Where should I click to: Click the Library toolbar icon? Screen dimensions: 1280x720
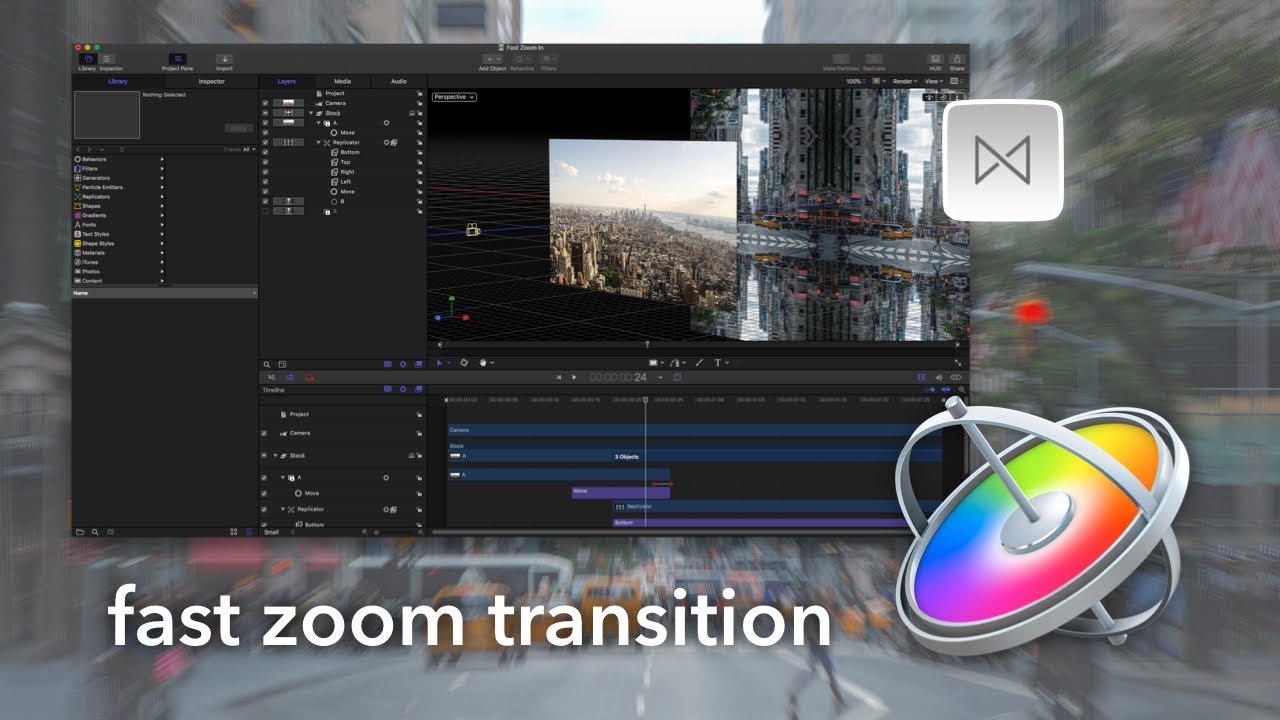(87, 60)
